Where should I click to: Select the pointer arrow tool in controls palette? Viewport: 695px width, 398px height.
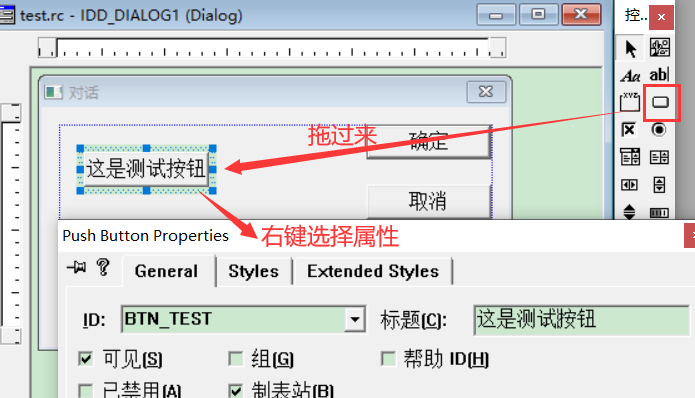(630, 48)
